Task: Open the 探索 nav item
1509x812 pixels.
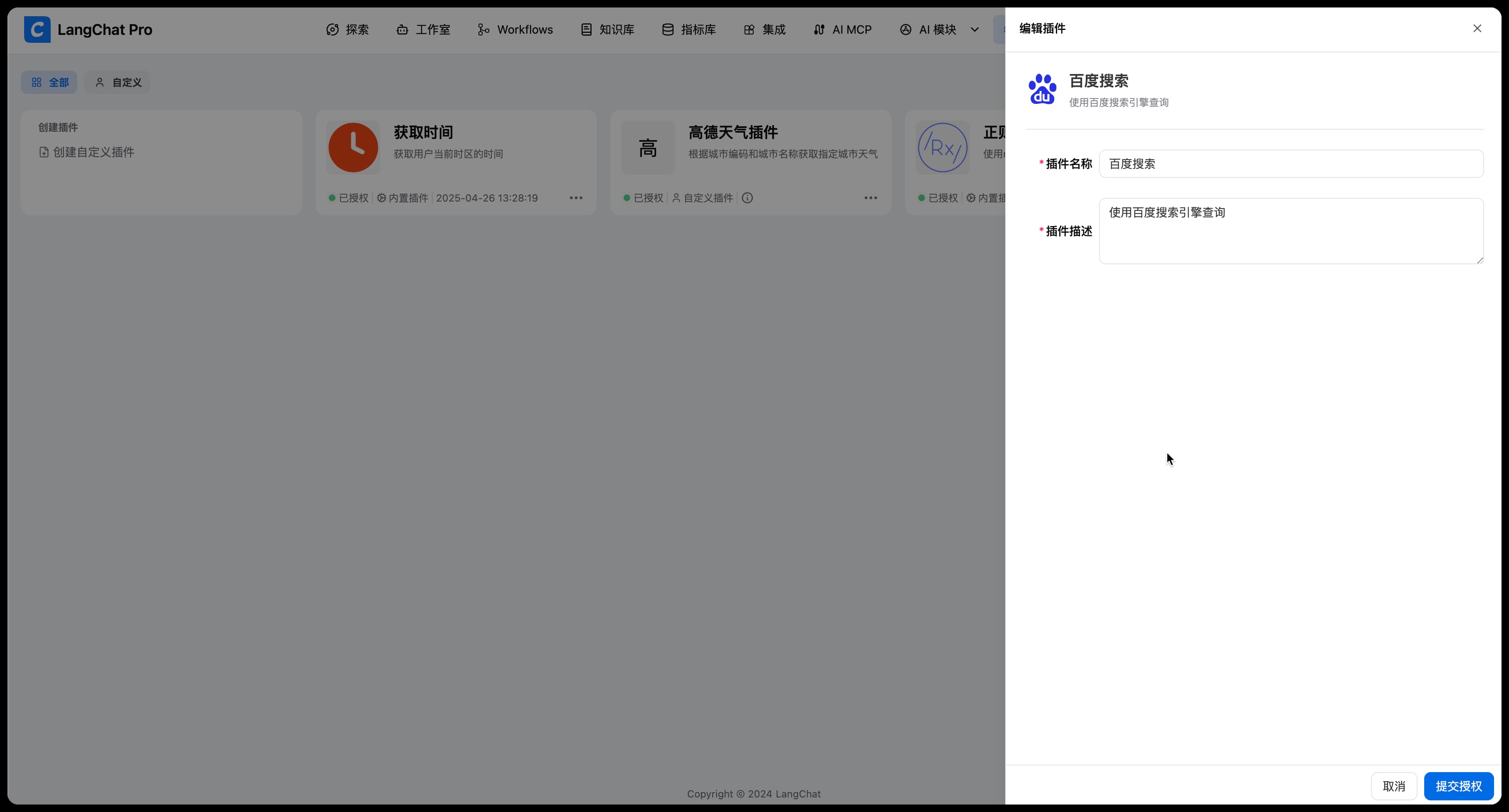Action: click(x=348, y=29)
